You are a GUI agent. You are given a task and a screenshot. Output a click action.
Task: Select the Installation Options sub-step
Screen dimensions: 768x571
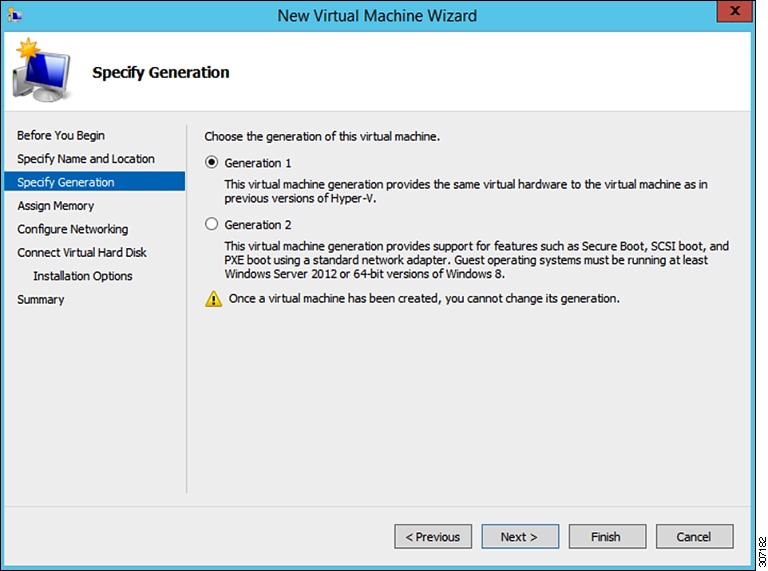tap(83, 276)
